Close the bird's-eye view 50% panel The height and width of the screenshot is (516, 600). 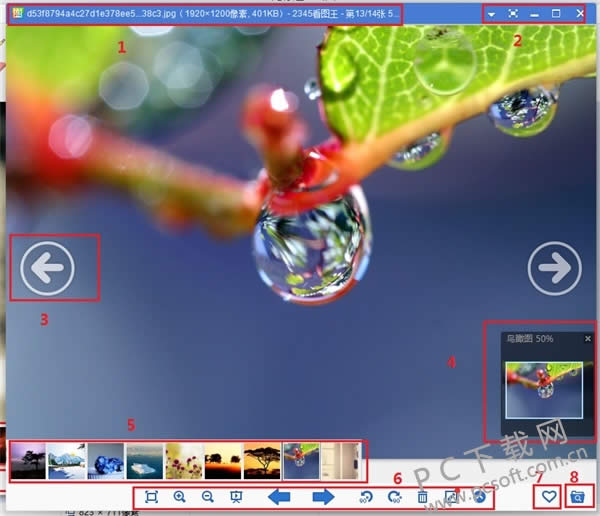click(x=588, y=338)
